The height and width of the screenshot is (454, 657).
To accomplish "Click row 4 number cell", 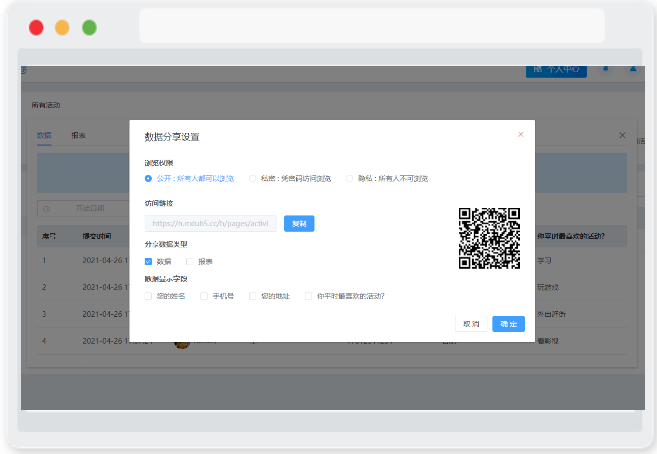I will [x=44, y=341].
